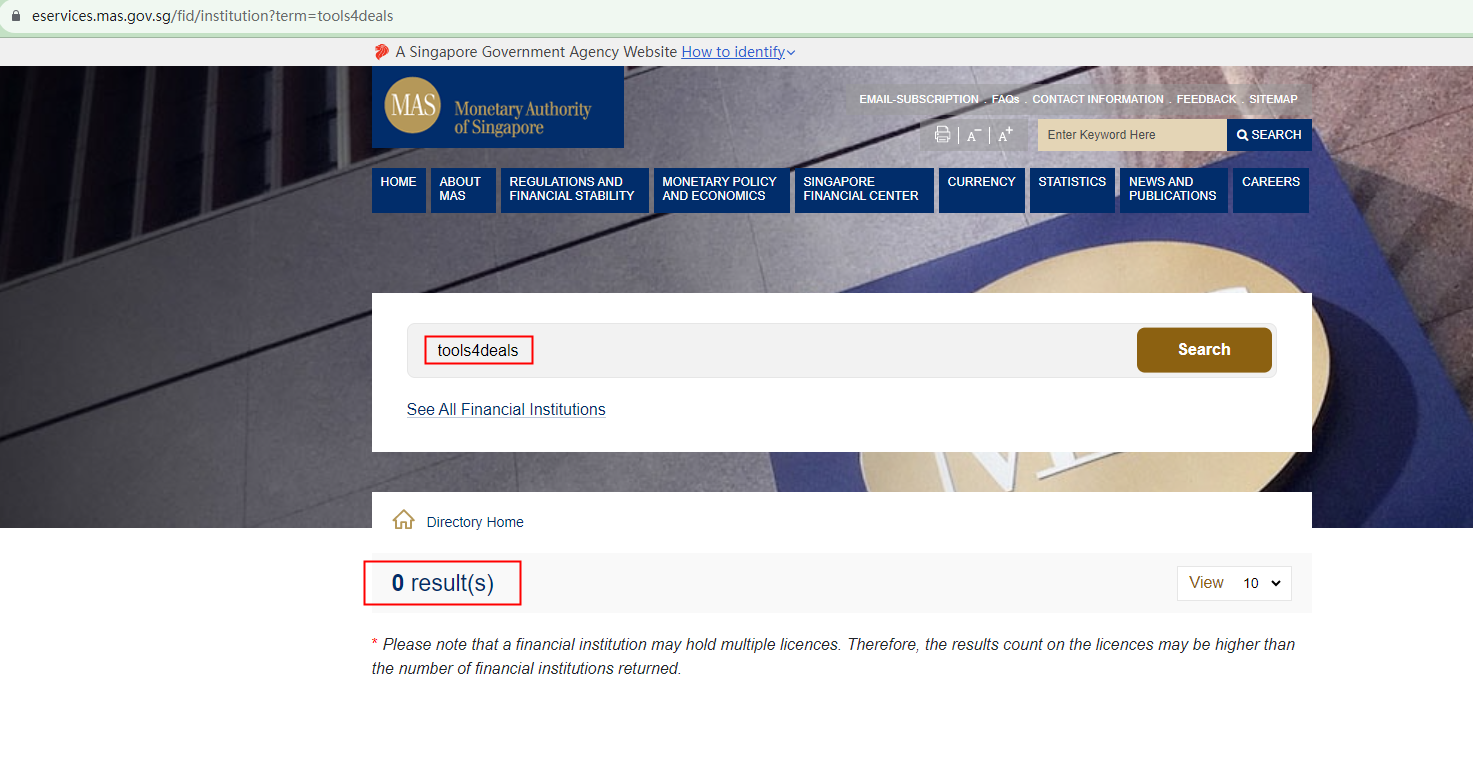Open the FAQs link
This screenshot has height=766, width=1473.
1006,99
